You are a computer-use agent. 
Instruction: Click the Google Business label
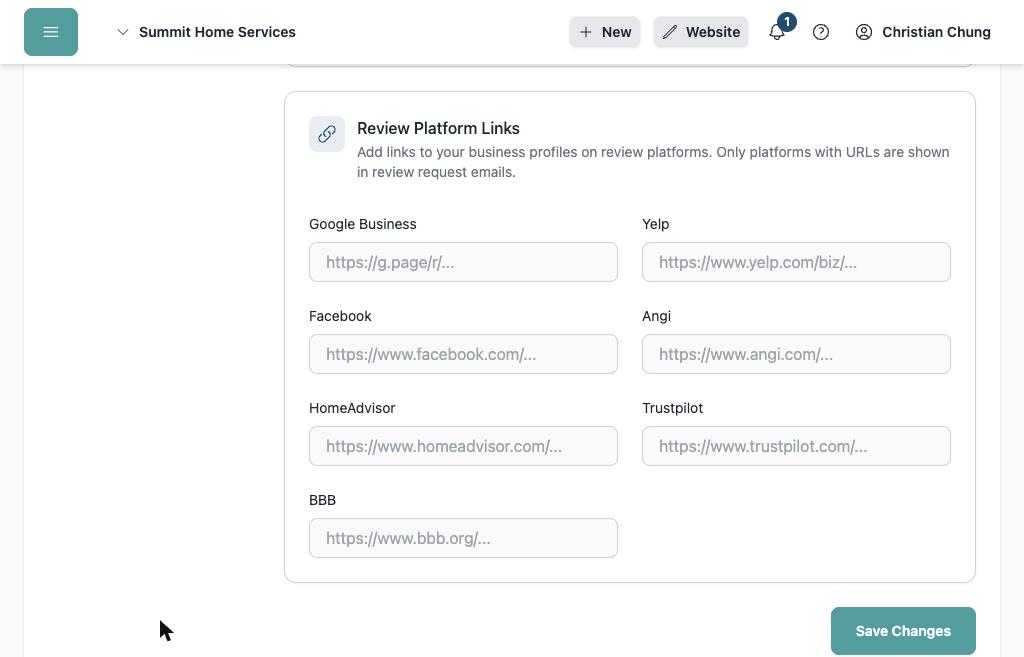tap(362, 224)
